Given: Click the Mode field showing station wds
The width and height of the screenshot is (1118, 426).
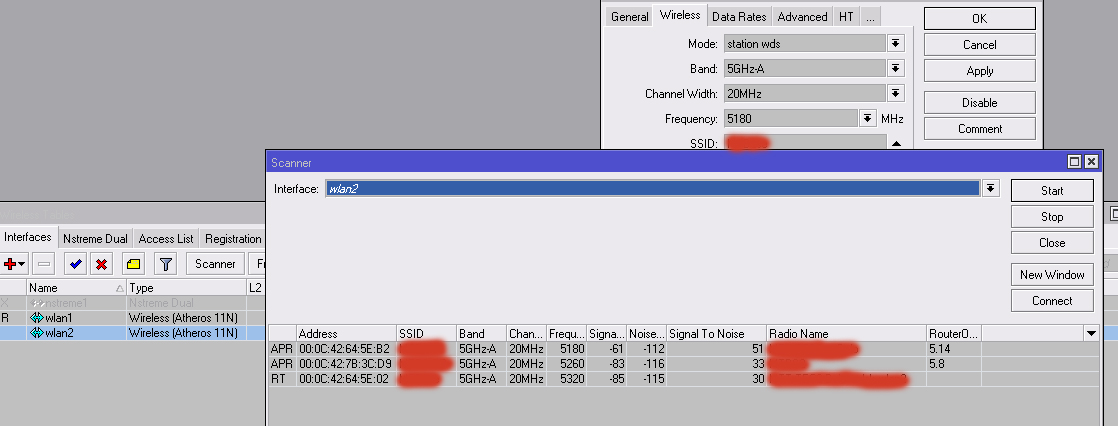Looking at the screenshot, I should (805, 44).
